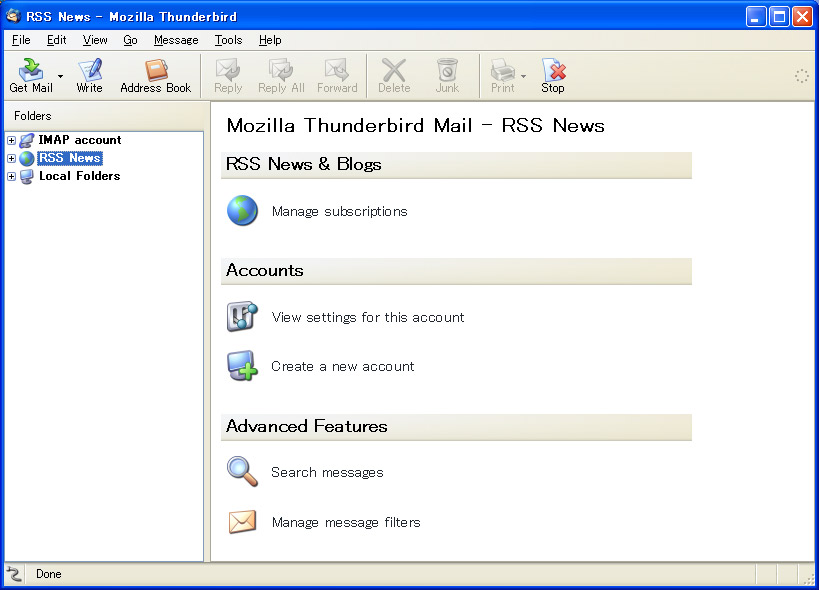Click the Manage message filters link
Screen dimensions: 819x590
[346, 522]
